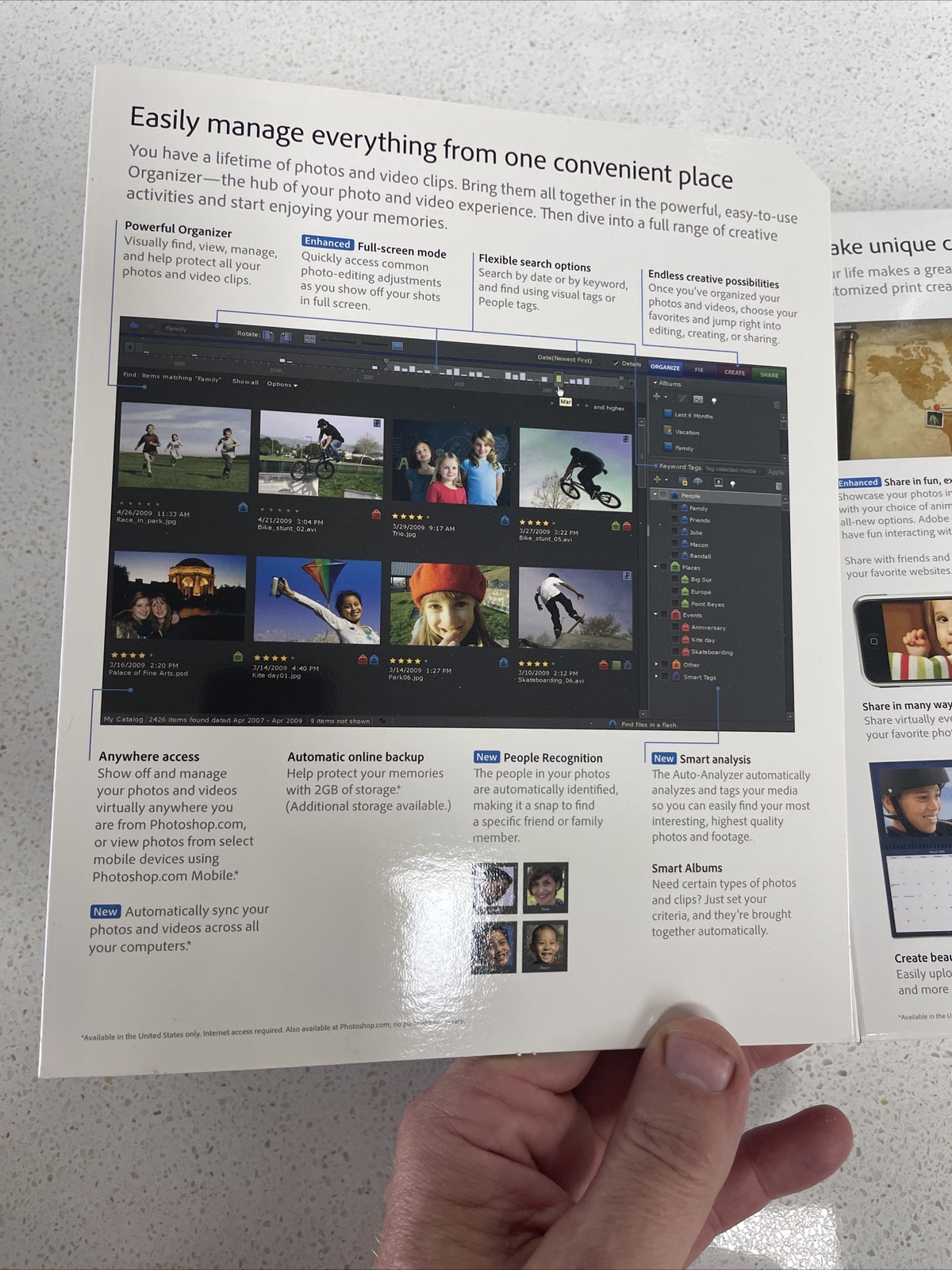
Task: Check the People keyword tag box
Action: tap(663, 495)
